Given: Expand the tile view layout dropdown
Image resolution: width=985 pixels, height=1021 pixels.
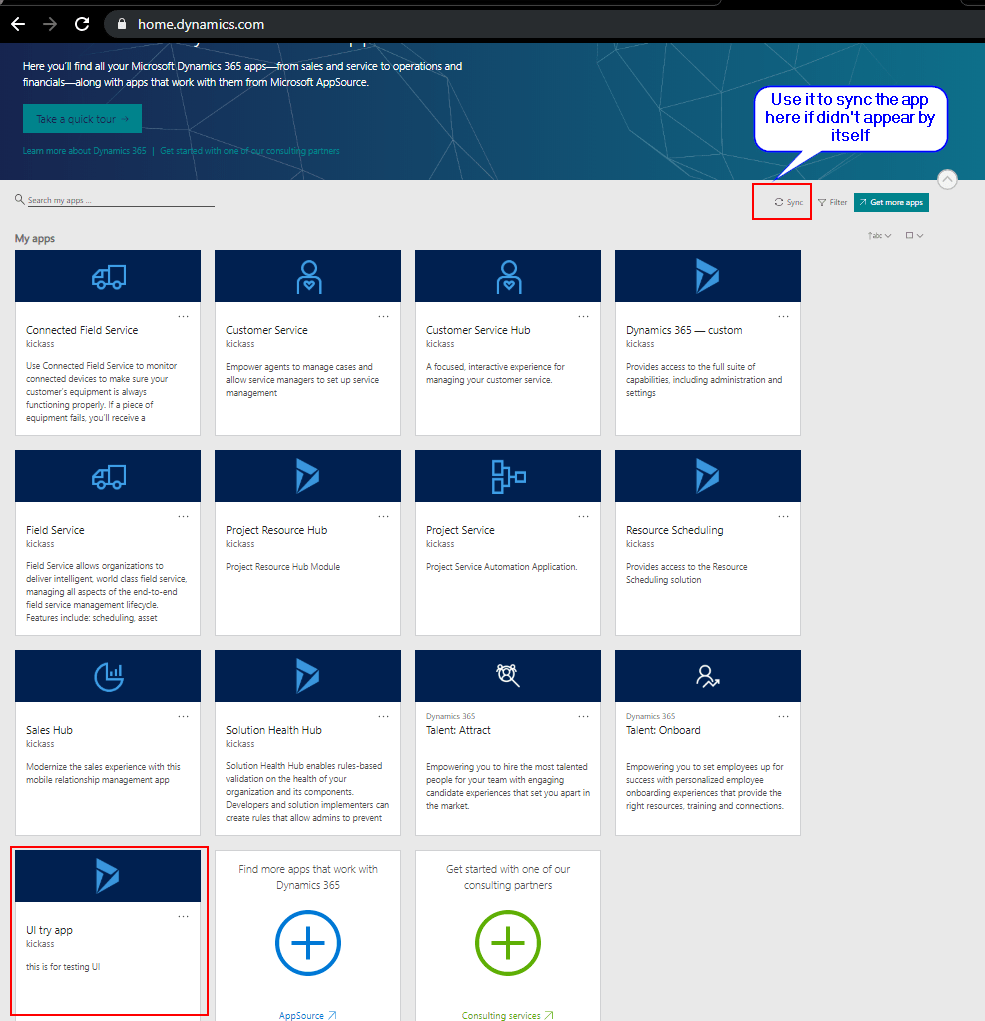Looking at the screenshot, I should click(914, 236).
